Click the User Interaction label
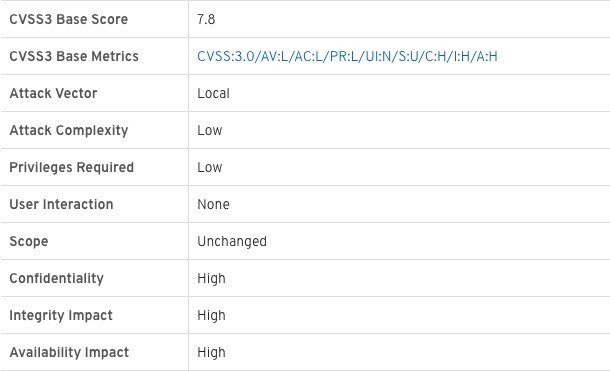610x371 pixels. click(x=61, y=204)
